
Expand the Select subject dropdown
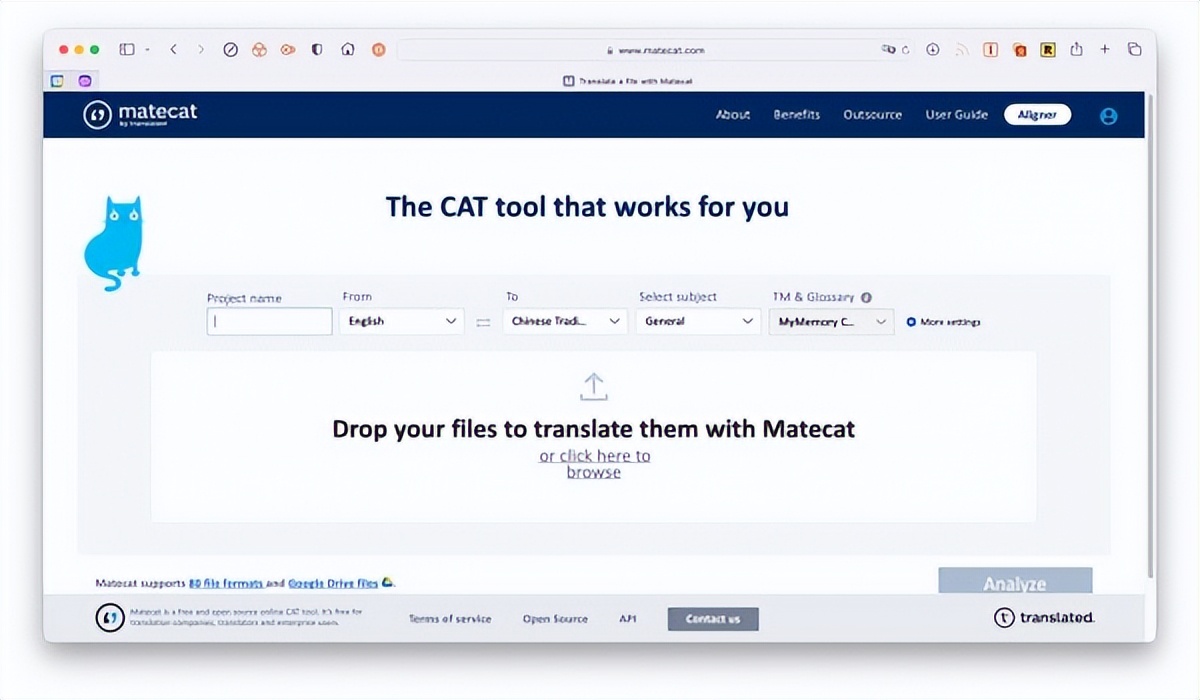click(698, 321)
